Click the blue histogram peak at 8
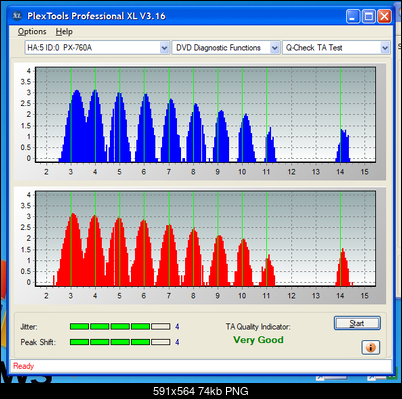This screenshot has width=402, height=399. (x=196, y=133)
